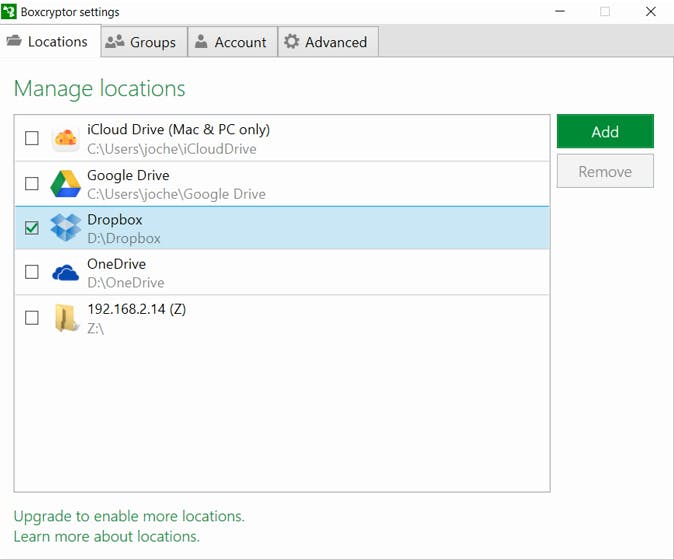
Task: Click the yellow network folder icon
Action: pyautogui.click(x=65, y=317)
